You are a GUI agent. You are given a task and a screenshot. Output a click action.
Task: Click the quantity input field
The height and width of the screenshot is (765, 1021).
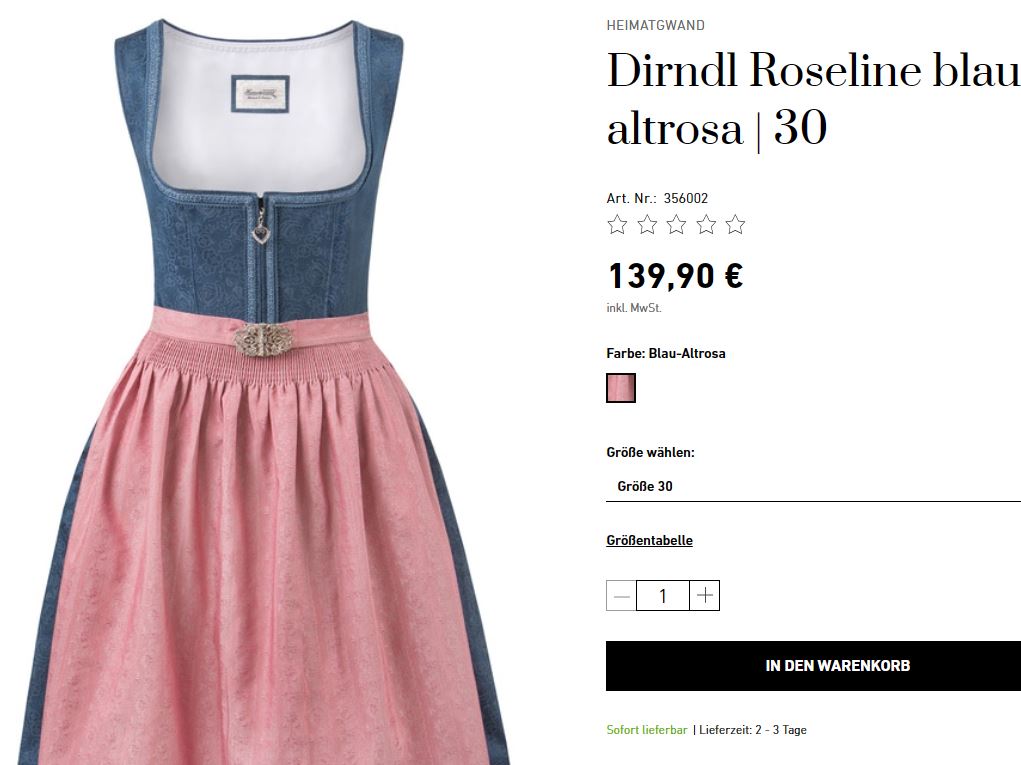click(x=663, y=596)
